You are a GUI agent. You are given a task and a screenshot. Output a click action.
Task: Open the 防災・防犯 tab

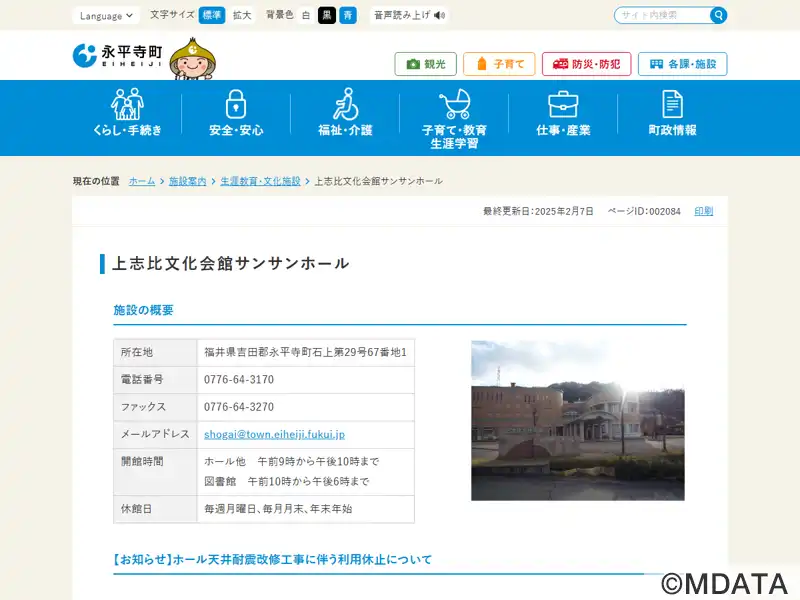(586, 64)
